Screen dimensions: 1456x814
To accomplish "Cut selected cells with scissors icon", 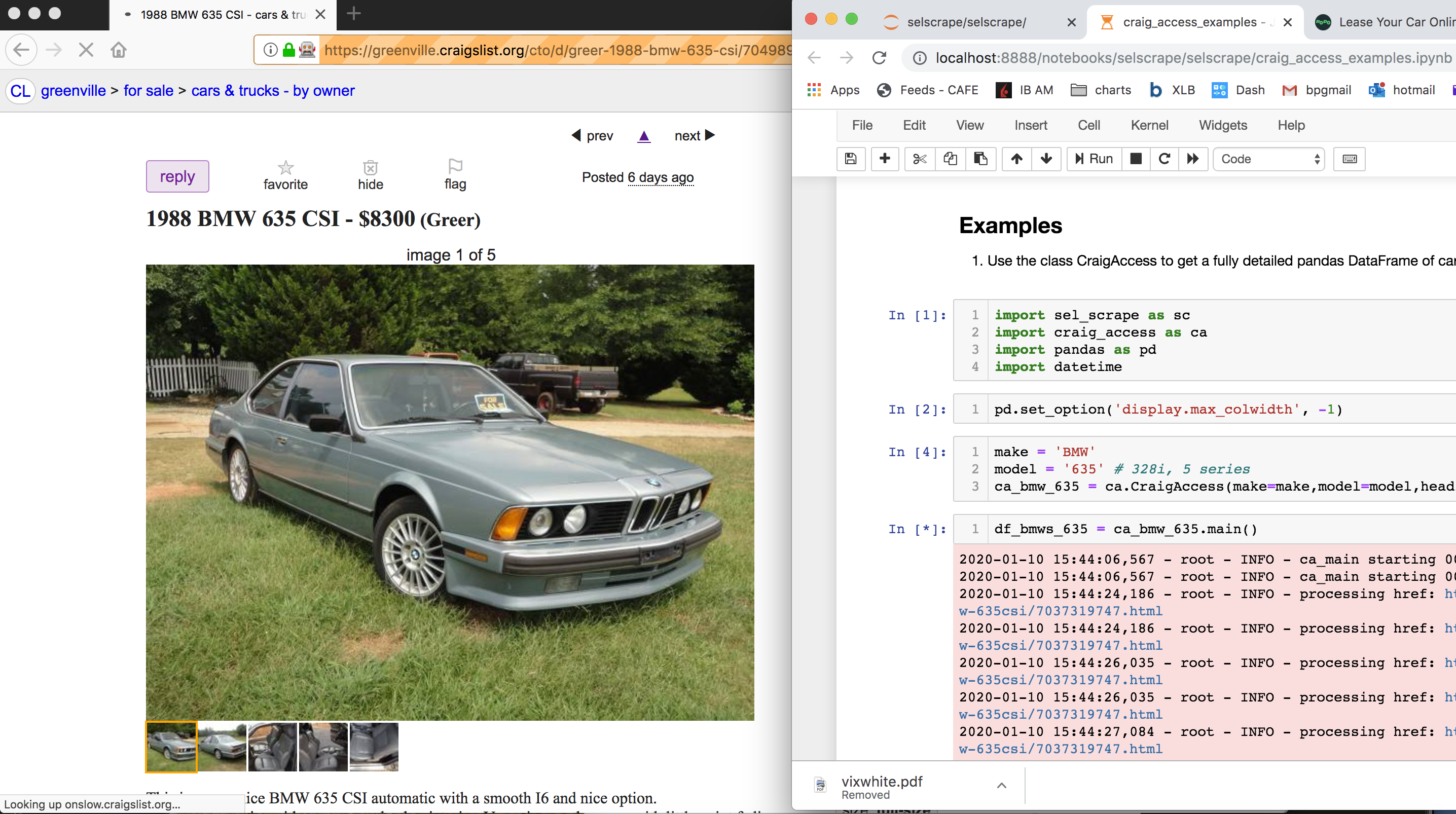I will (x=920, y=159).
